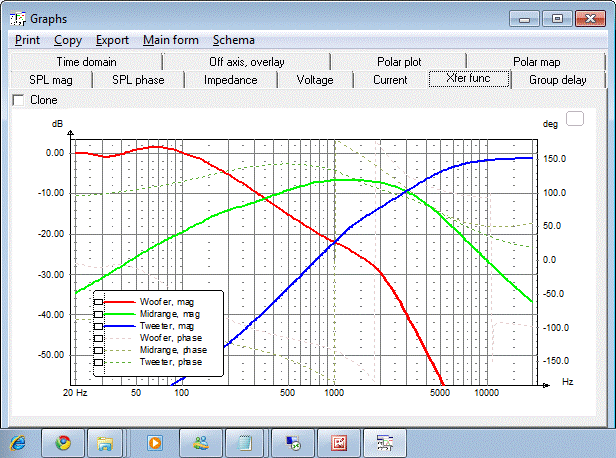Switch to the Group delay tab
Screen dimensions: 616x458
click(x=557, y=80)
